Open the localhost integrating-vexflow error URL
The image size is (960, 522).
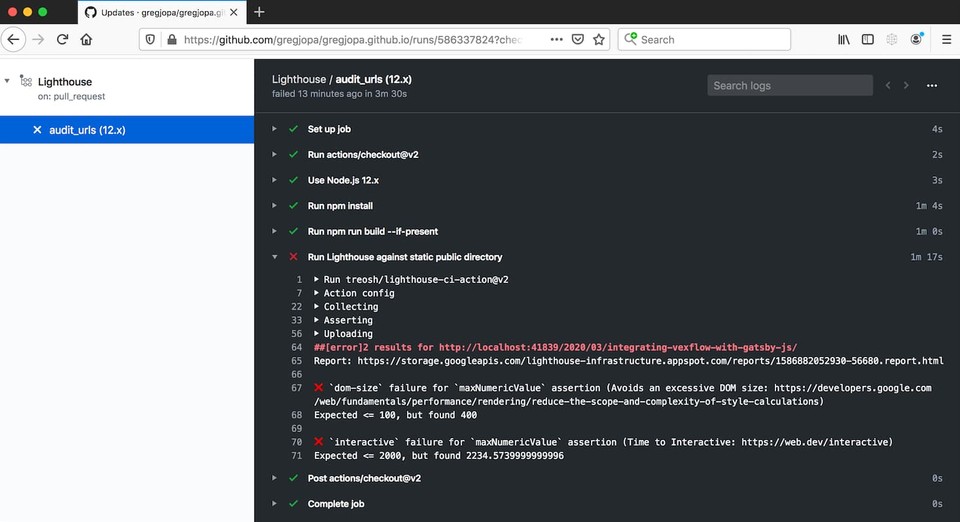click(618, 347)
